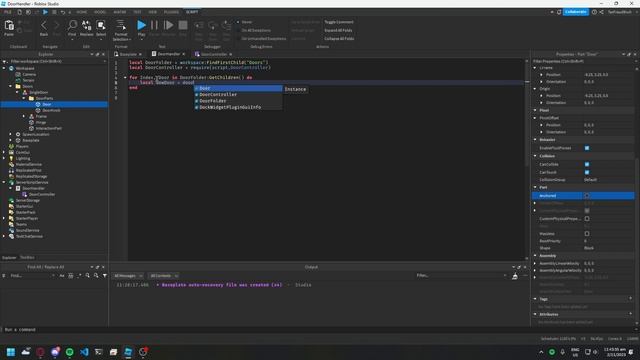This screenshot has height=360, width=640.
Task: Open the HOME ribbon tab
Action: [x=82, y=12]
